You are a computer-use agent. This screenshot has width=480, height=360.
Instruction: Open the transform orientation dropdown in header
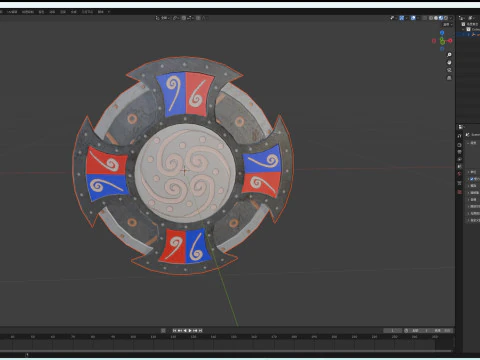[x=161, y=18]
